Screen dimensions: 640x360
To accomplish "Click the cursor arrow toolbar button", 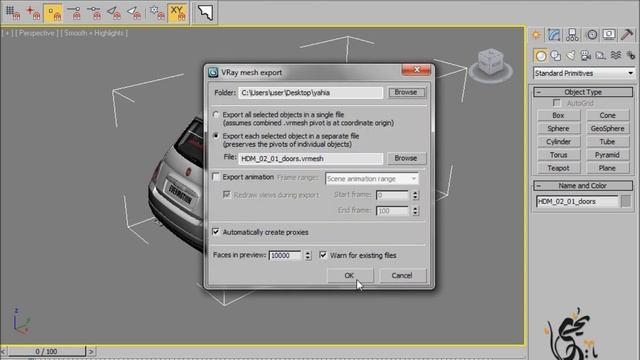I will 205,13.
